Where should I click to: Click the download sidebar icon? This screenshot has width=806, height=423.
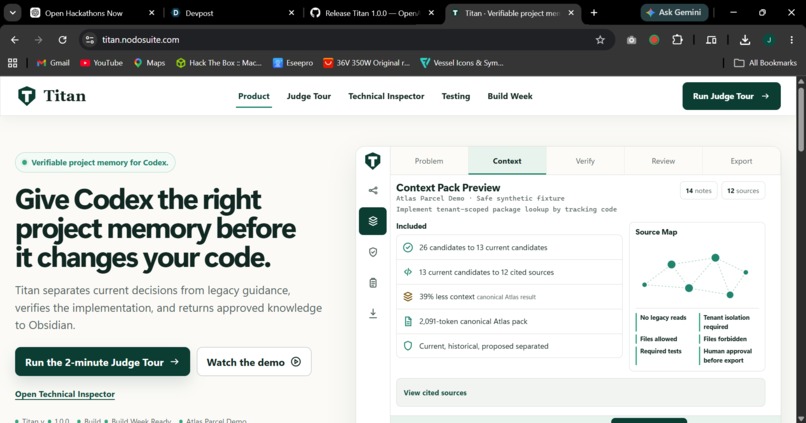pyautogui.click(x=373, y=313)
